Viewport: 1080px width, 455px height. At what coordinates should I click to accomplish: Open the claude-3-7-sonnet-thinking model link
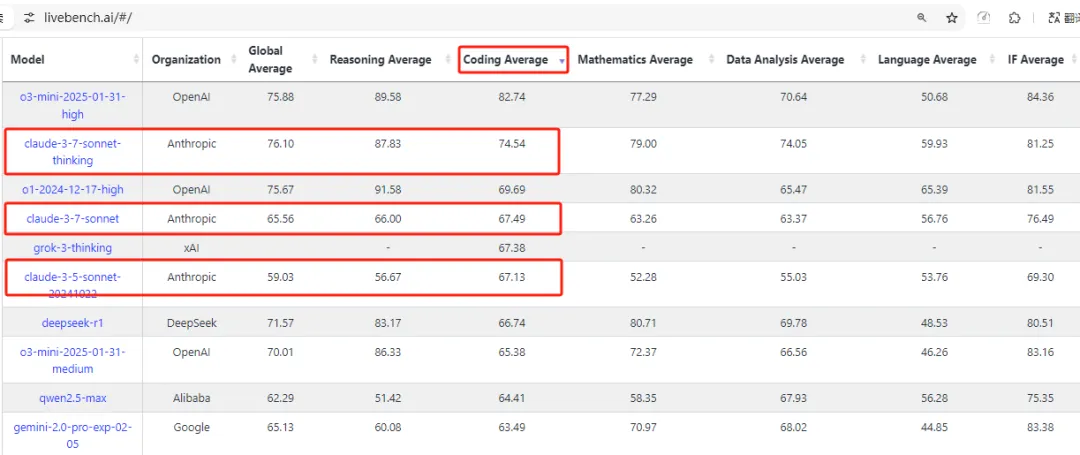(x=72, y=152)
